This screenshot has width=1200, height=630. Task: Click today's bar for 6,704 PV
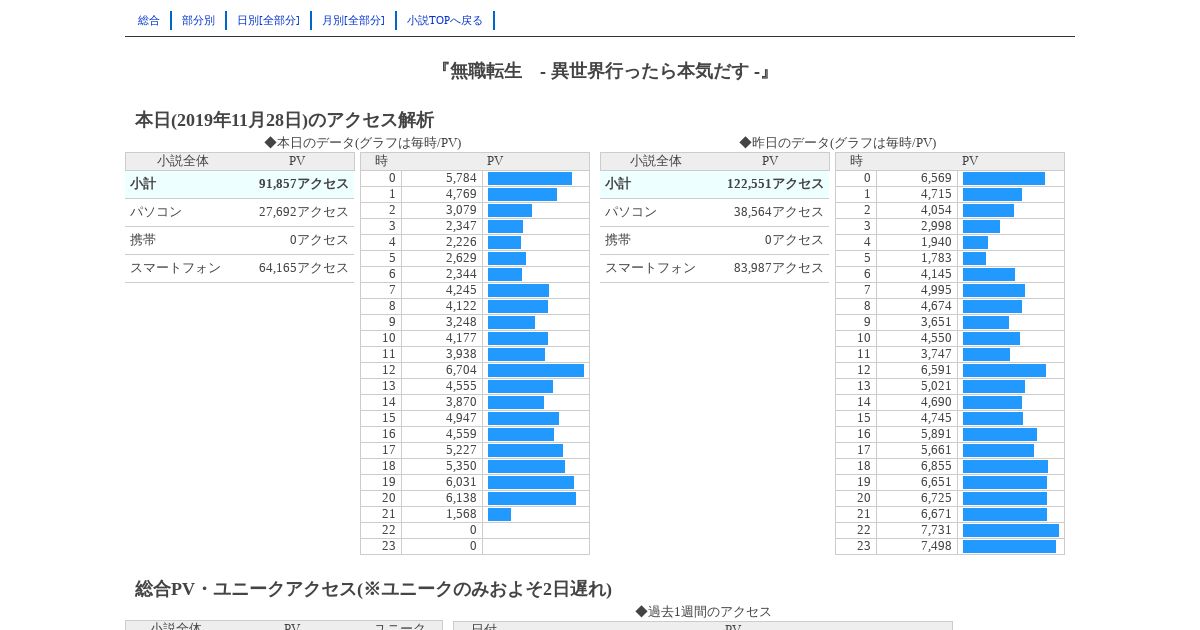(536, 370)
